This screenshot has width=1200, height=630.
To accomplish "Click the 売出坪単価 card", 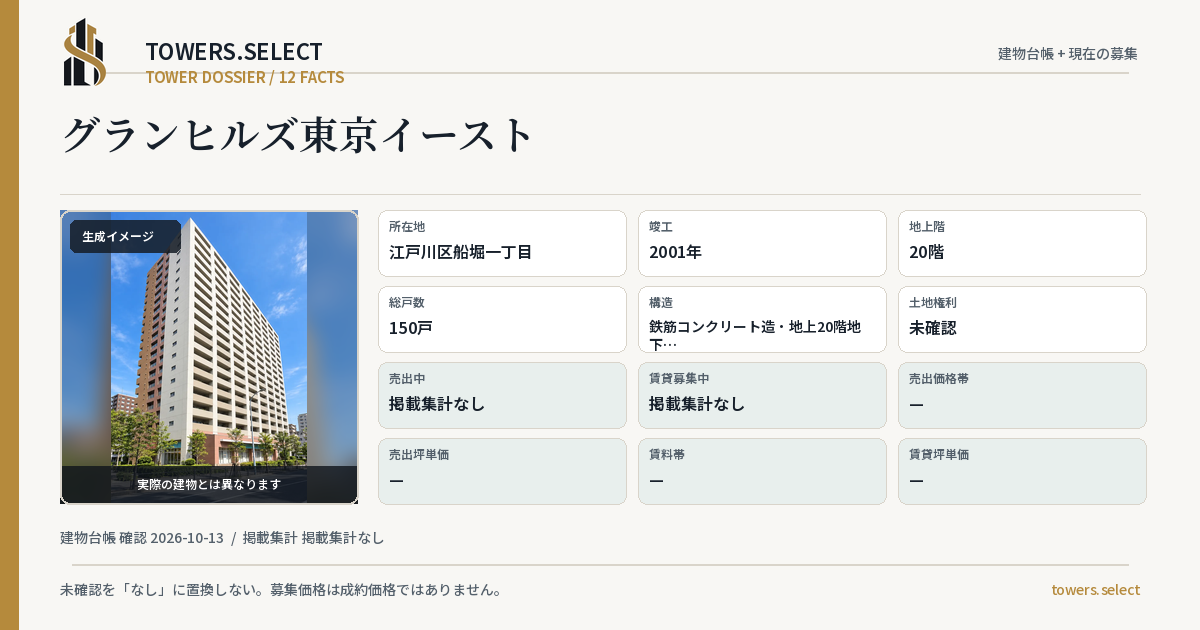I will [x=502, y=471].
